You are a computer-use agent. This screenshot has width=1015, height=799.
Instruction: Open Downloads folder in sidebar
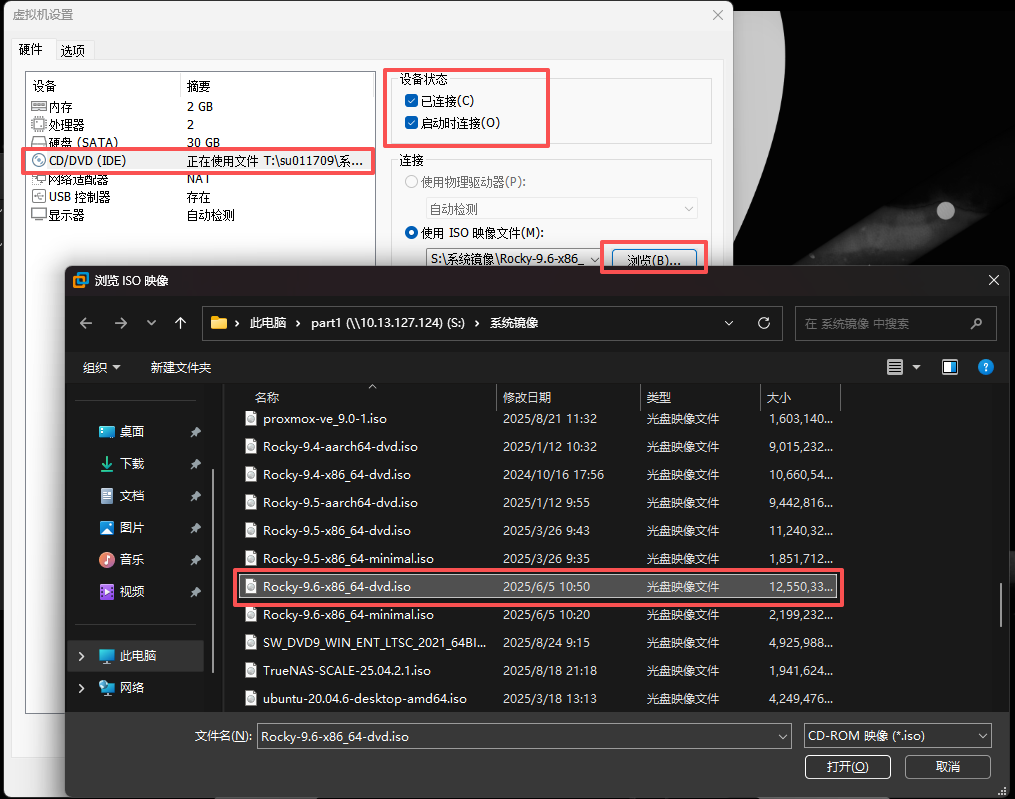(131, 464)
